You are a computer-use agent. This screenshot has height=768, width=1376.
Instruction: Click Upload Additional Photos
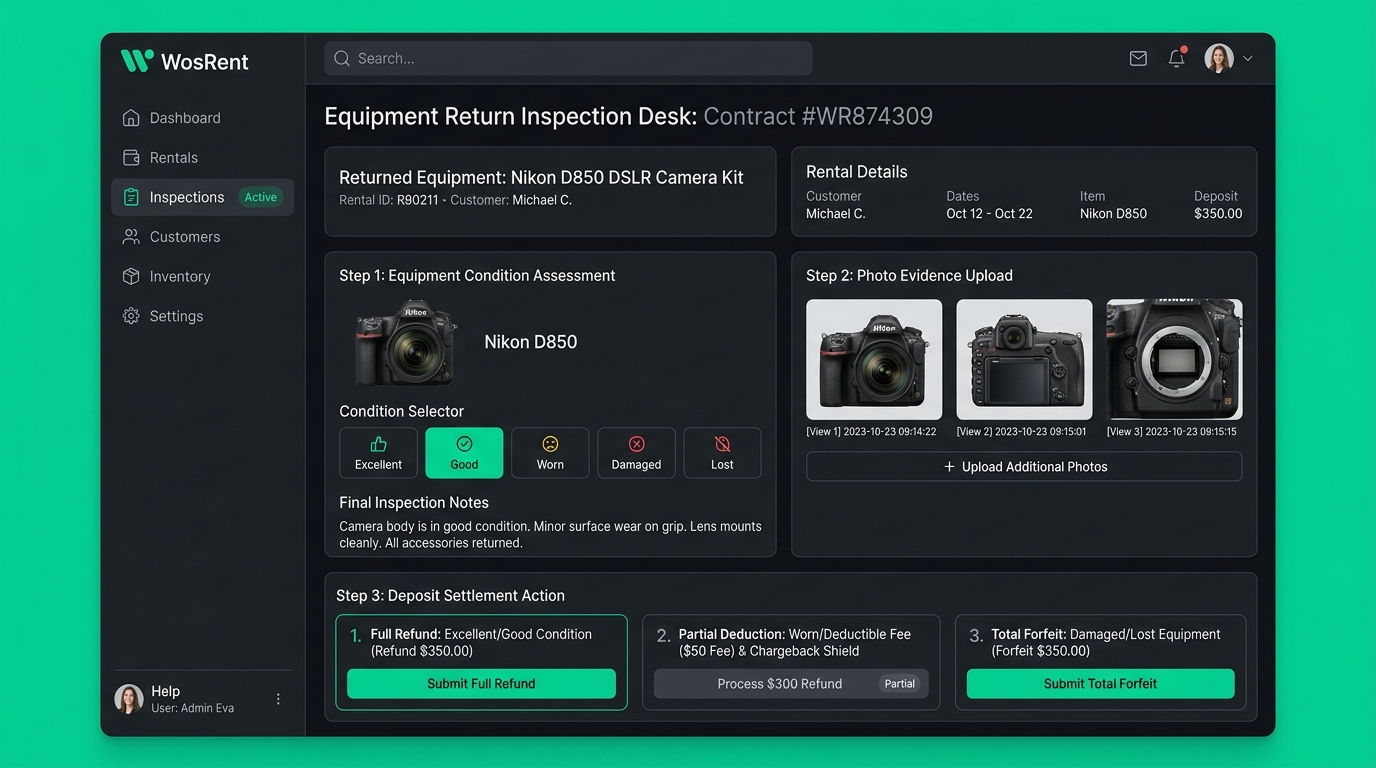pyautogui.click(x=1024, y=467)
